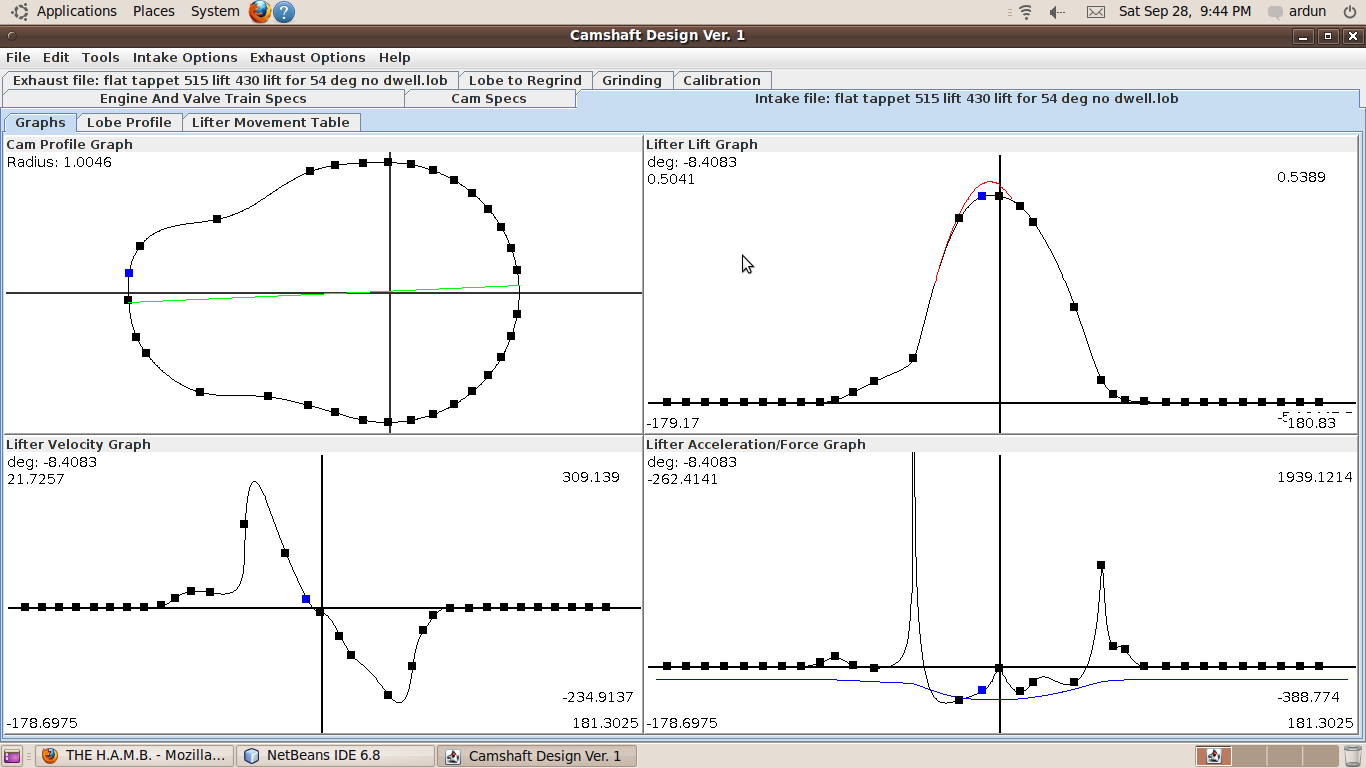
Task: Click the Ubuntu logo beside Applications
Action: point(20,11)
